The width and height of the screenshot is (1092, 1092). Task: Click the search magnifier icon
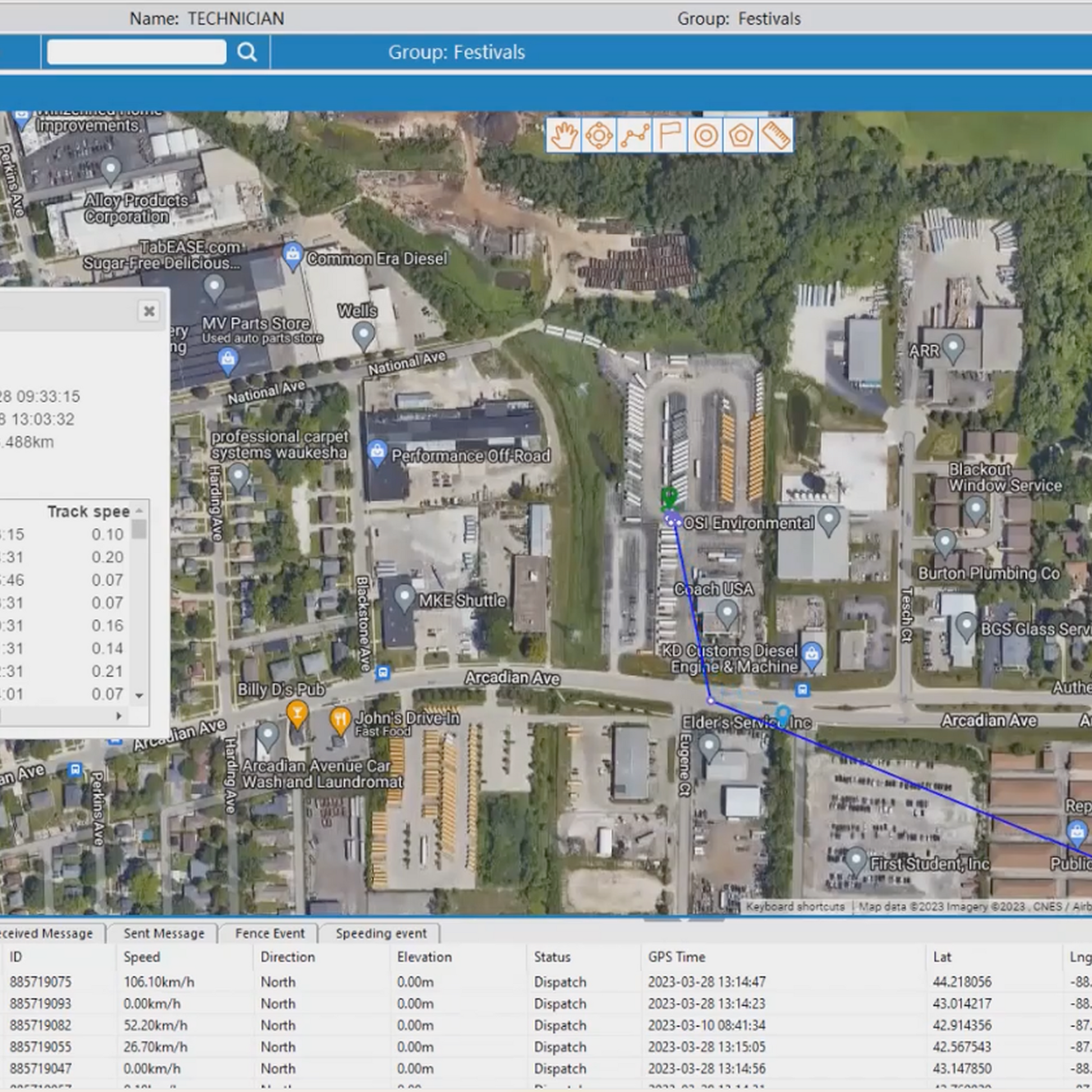247,52
